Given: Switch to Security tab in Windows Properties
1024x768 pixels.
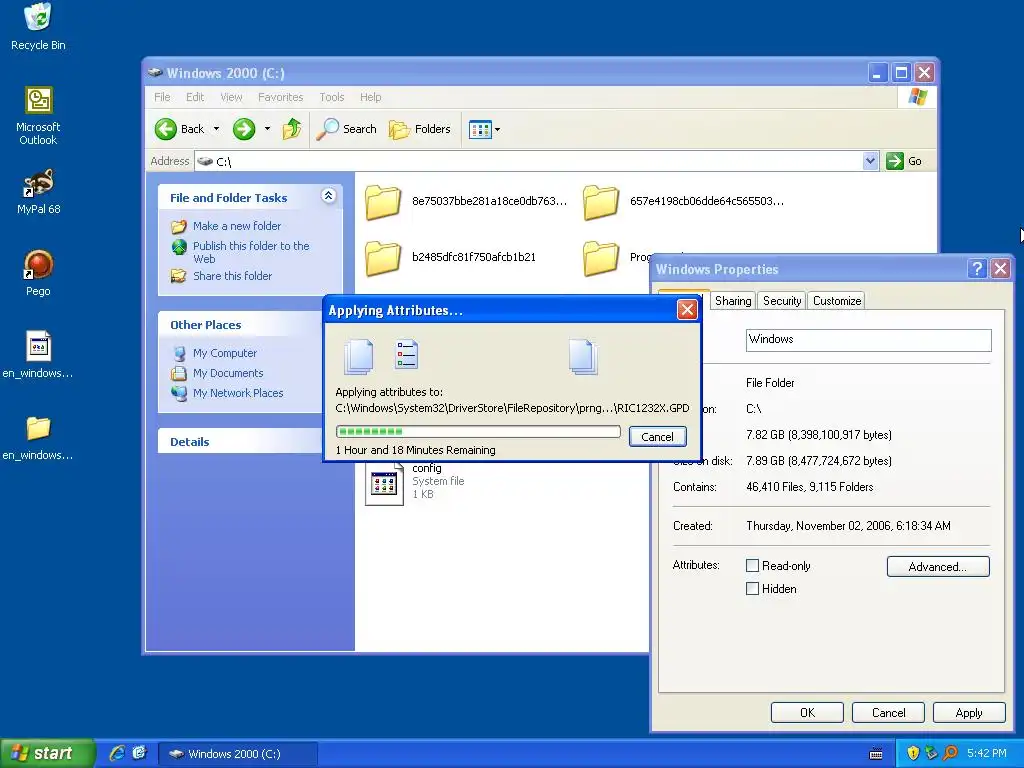Looking at the screenshot, I should click(x=782, y=300).
